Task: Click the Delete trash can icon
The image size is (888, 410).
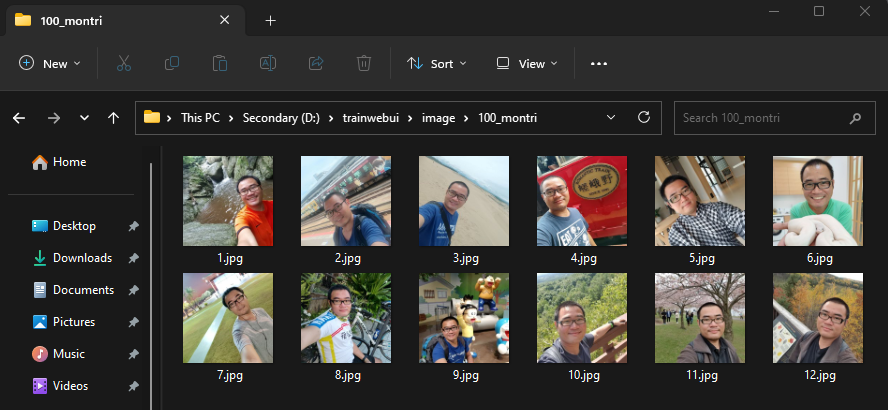Action: click(364, 63)
